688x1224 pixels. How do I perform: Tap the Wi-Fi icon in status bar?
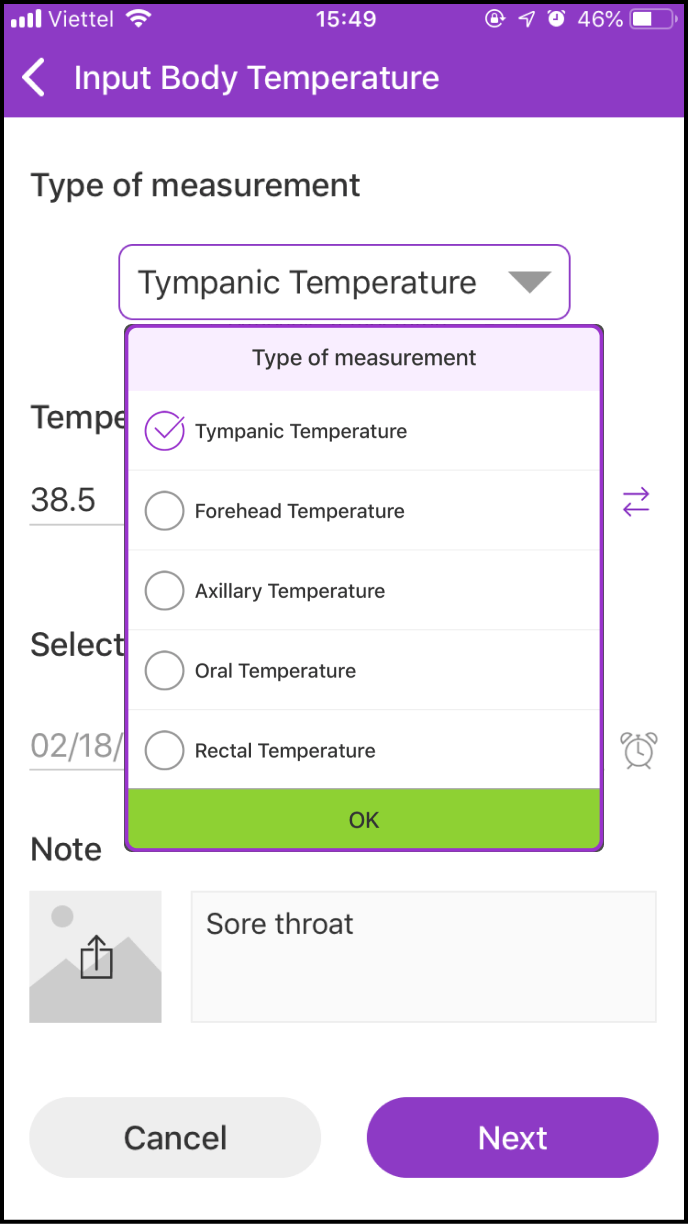(x=139, y=19)
